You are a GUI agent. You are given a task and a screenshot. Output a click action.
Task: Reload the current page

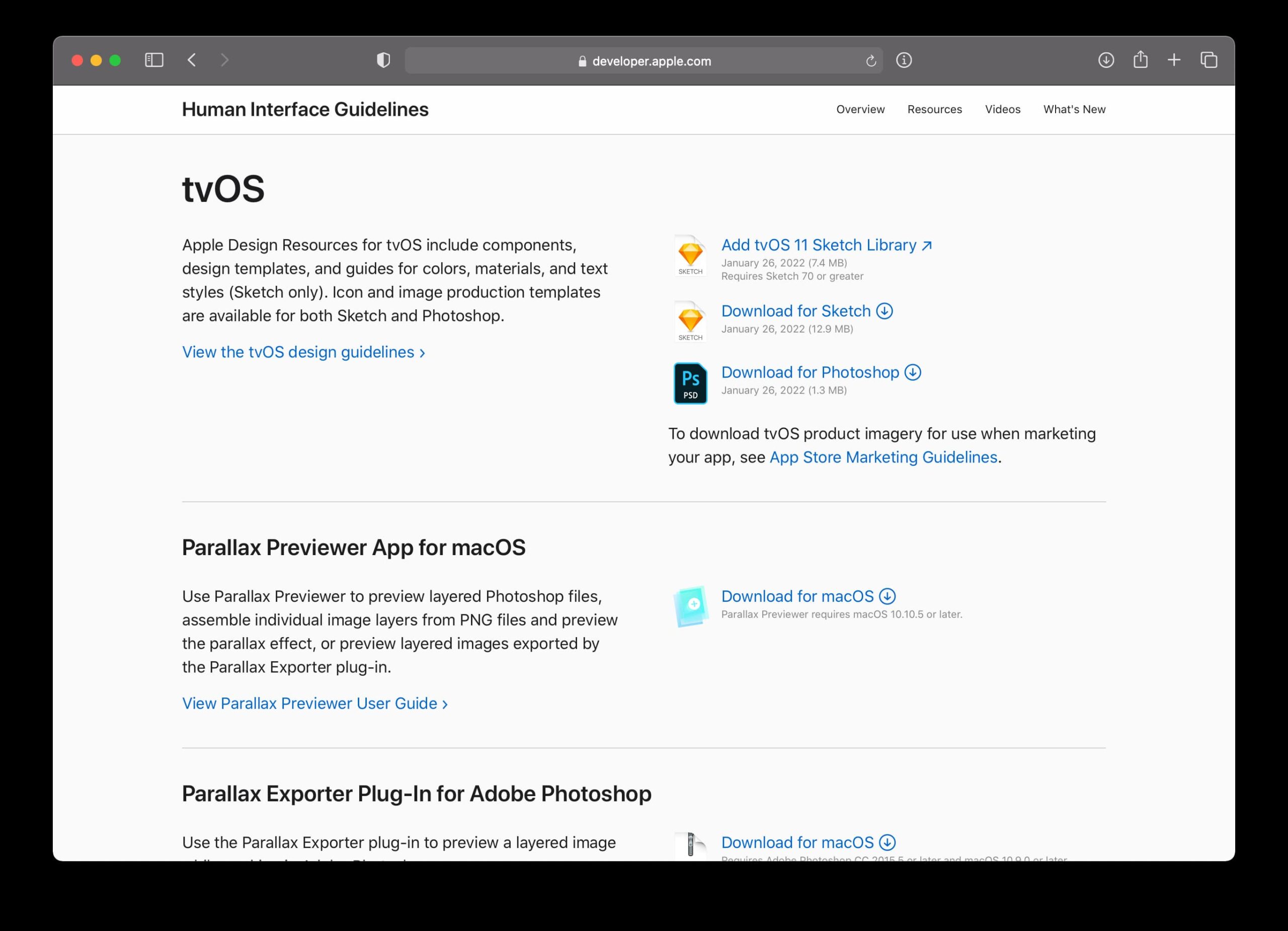pos(870,61)
